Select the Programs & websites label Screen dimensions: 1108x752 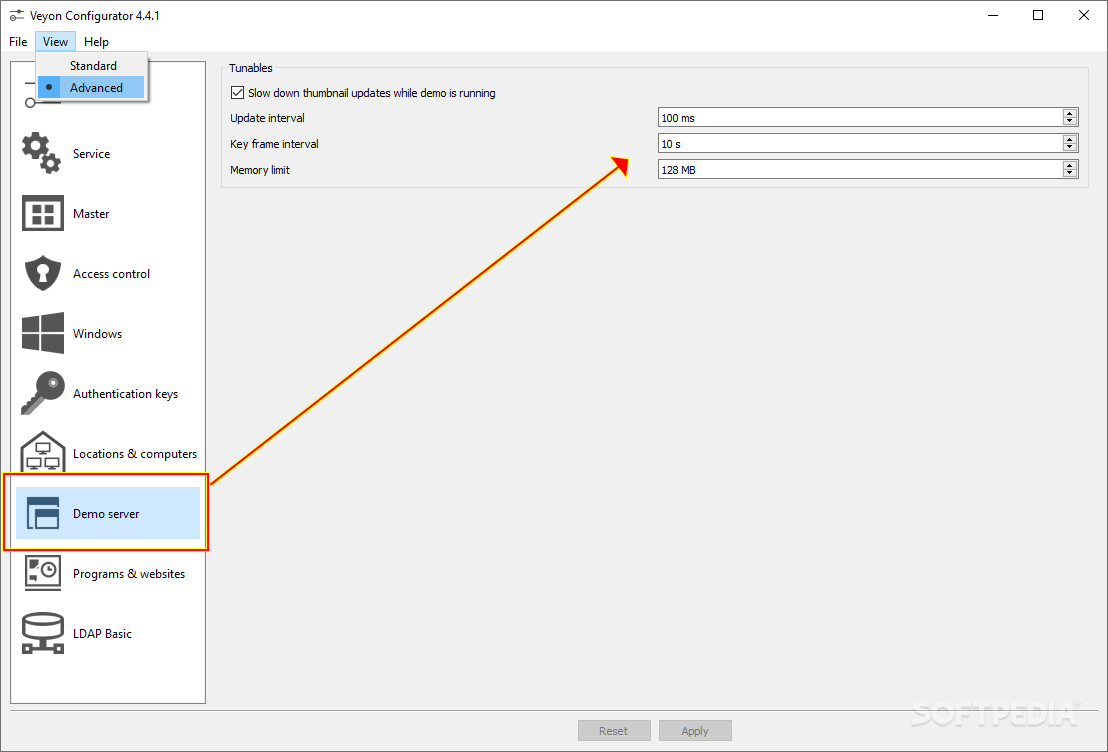click(x=129, y=574)
